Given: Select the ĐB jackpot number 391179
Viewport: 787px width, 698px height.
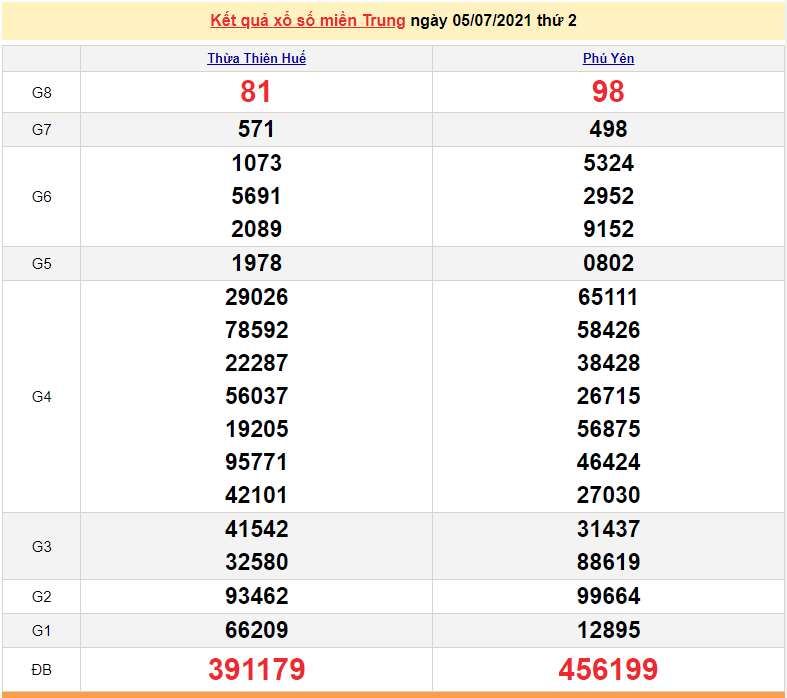Looking at the screenshot, I should 256,669.
